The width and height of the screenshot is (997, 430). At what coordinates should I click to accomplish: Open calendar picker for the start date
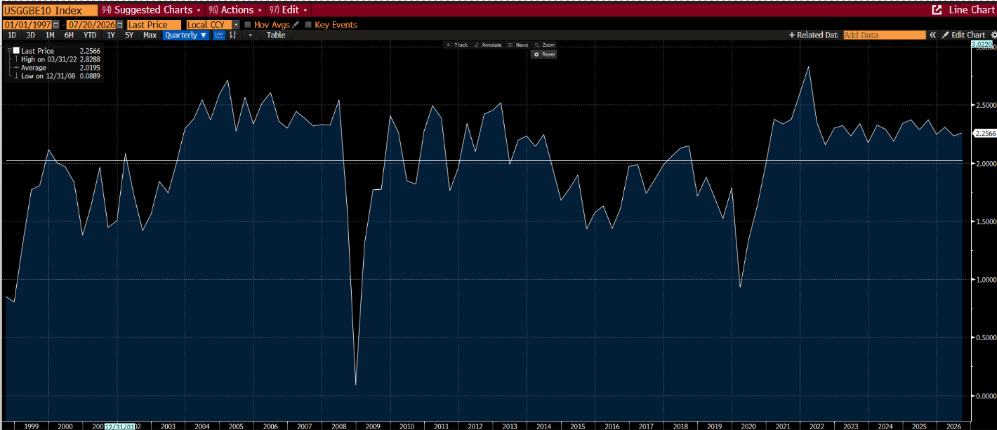(x=57, y=25)
